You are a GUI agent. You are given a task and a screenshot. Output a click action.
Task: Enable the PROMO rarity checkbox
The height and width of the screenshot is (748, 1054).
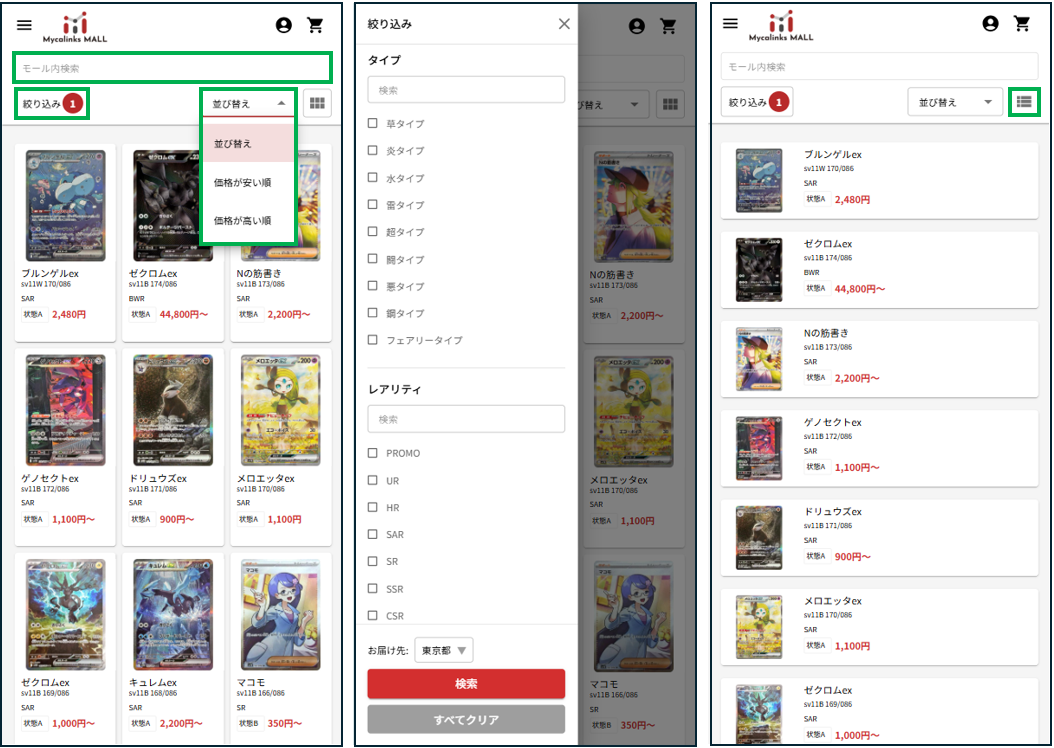[372, 453]
